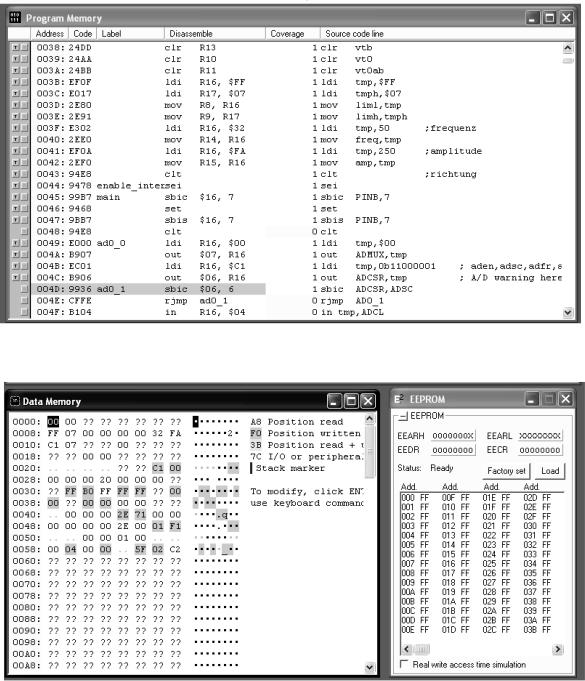Image resolution: width=585 pixels, height=681 pixels.
Task: Click source line 'ADMUX,tmp' at 004A
Action: point(381,255)
